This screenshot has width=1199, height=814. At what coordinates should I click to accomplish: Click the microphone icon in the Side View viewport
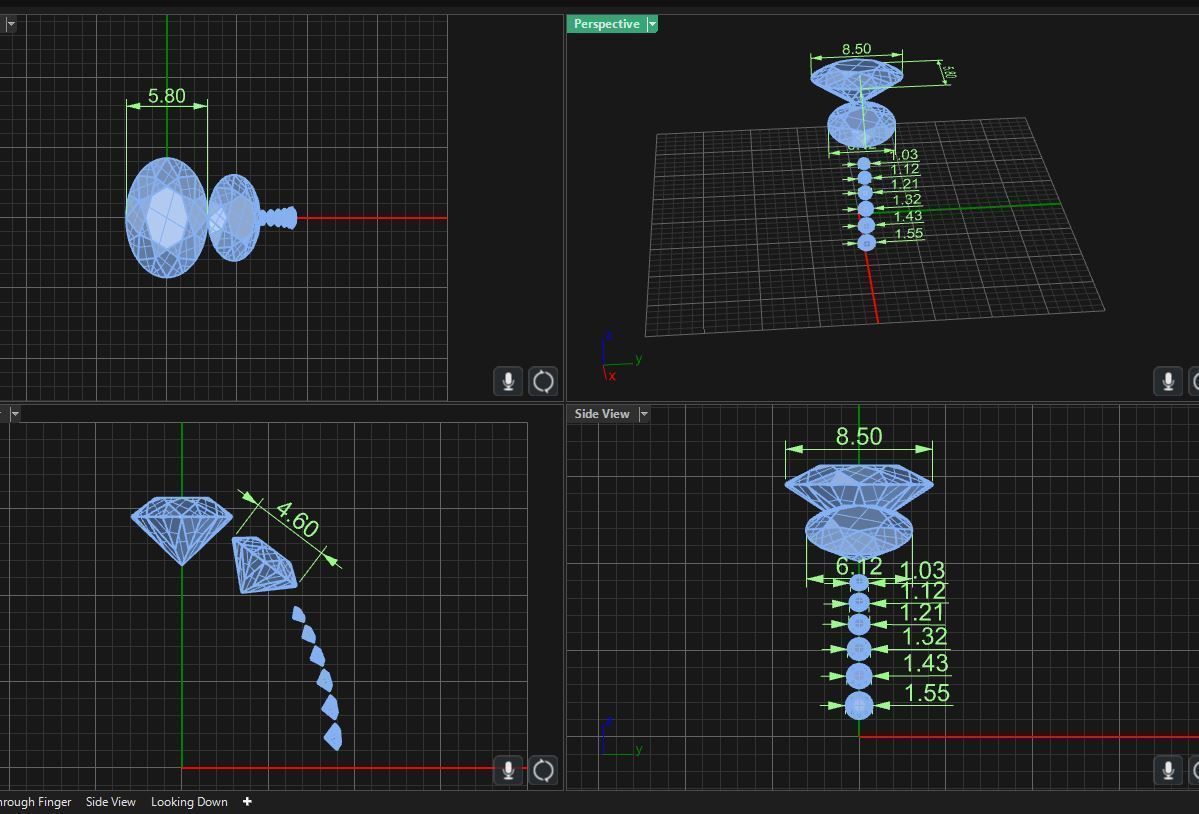click(1168, 770)
